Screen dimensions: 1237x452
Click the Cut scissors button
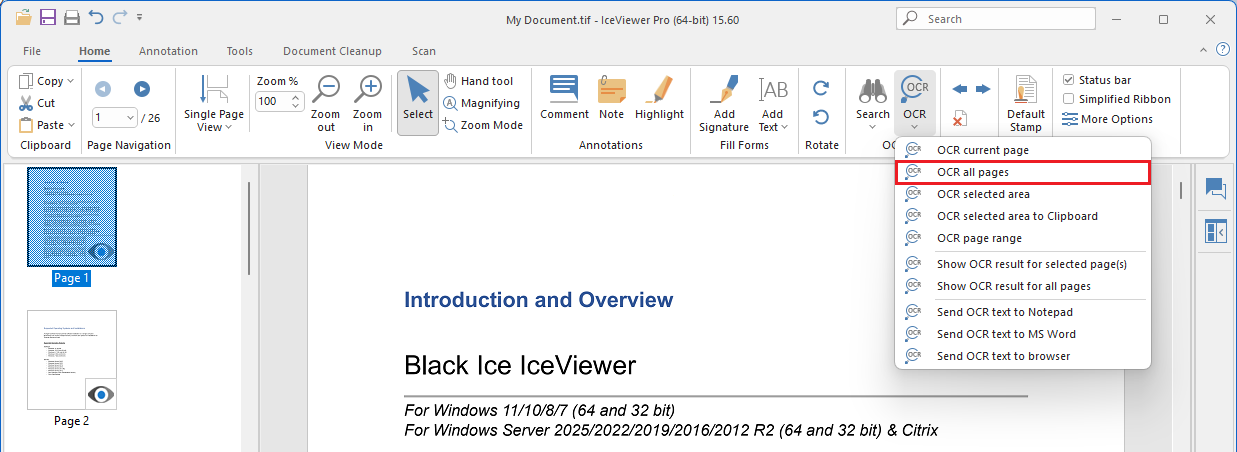[x=37, y=103]
